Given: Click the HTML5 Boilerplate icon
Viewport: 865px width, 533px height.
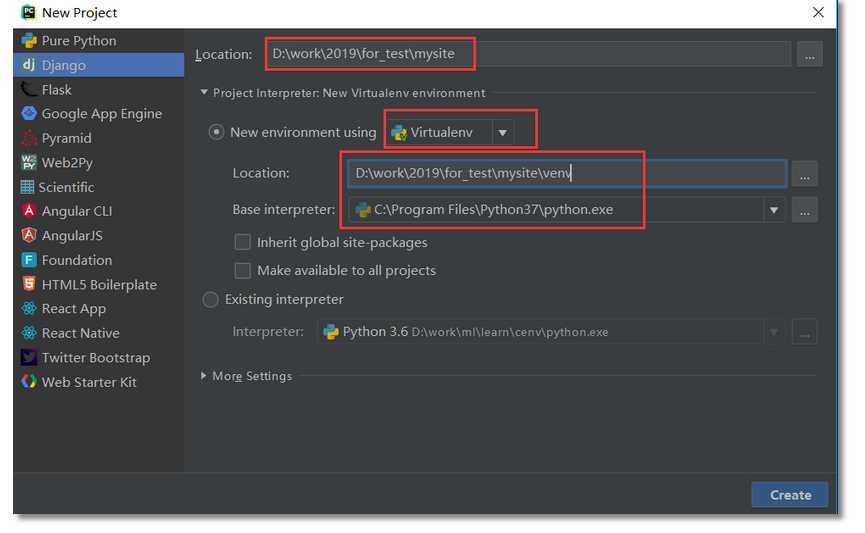Looking at the screenshot, I should coord(29,284).
